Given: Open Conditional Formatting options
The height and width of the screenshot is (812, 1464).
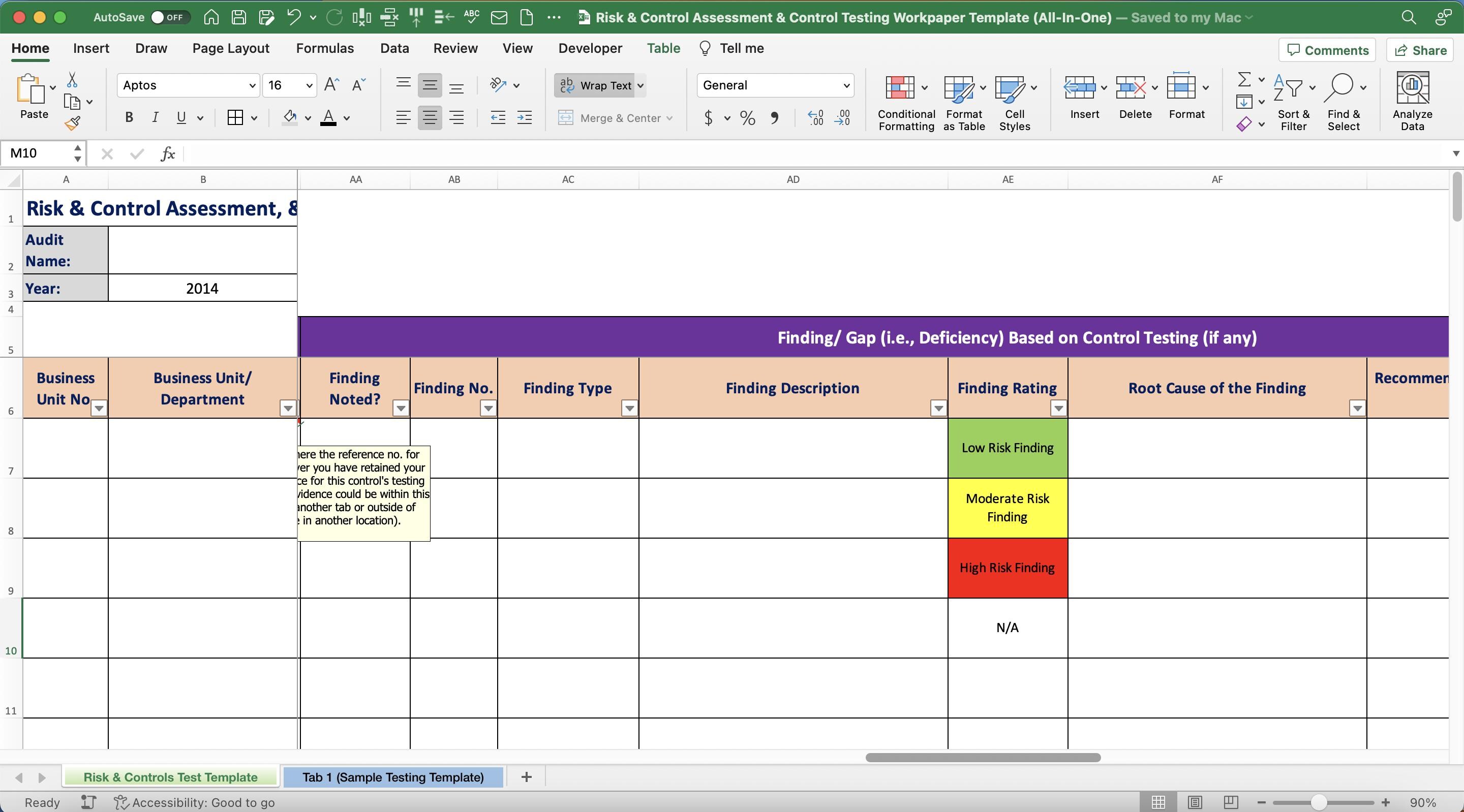Looking at the screenshot, I should [x=905, y=102].
